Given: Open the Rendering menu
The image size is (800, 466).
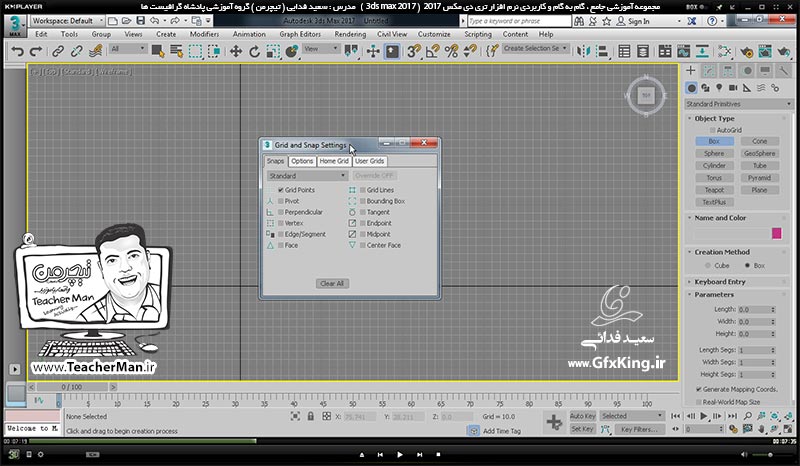Looking at the screenshot, I should [x=350, y=34].
